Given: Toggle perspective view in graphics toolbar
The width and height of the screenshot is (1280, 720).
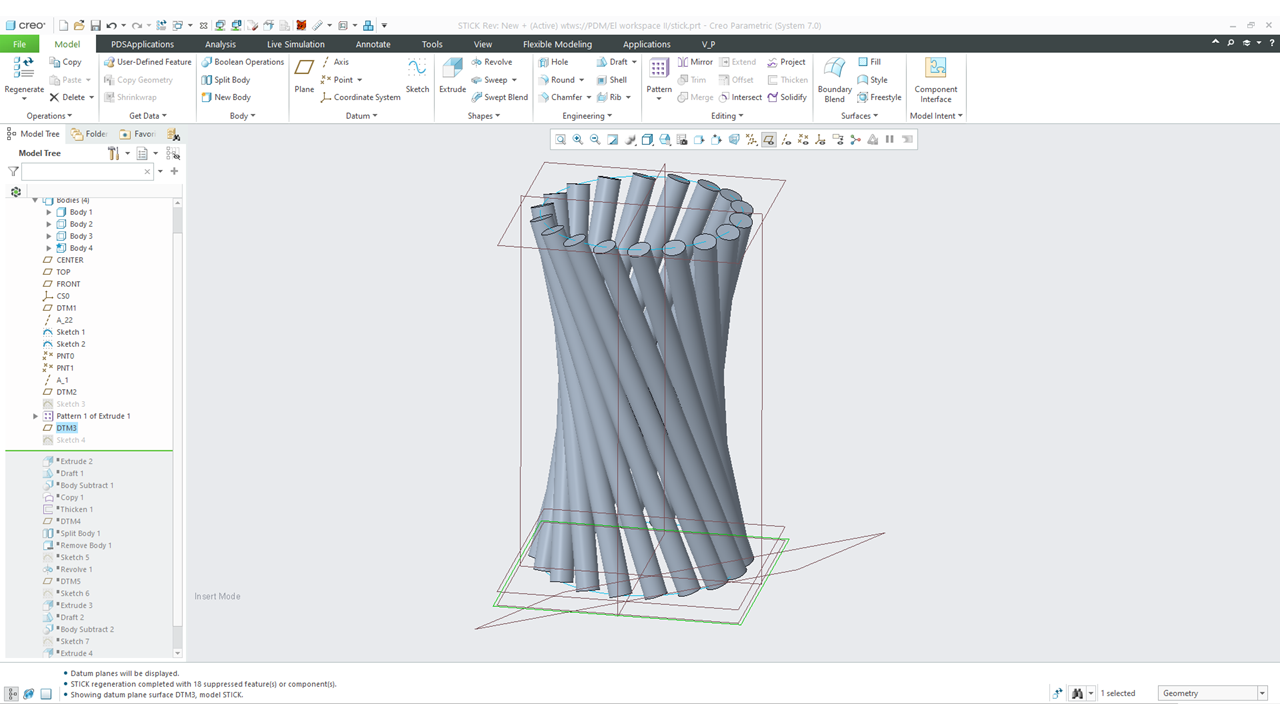Looking at the screenshot, I should point(734,140).
